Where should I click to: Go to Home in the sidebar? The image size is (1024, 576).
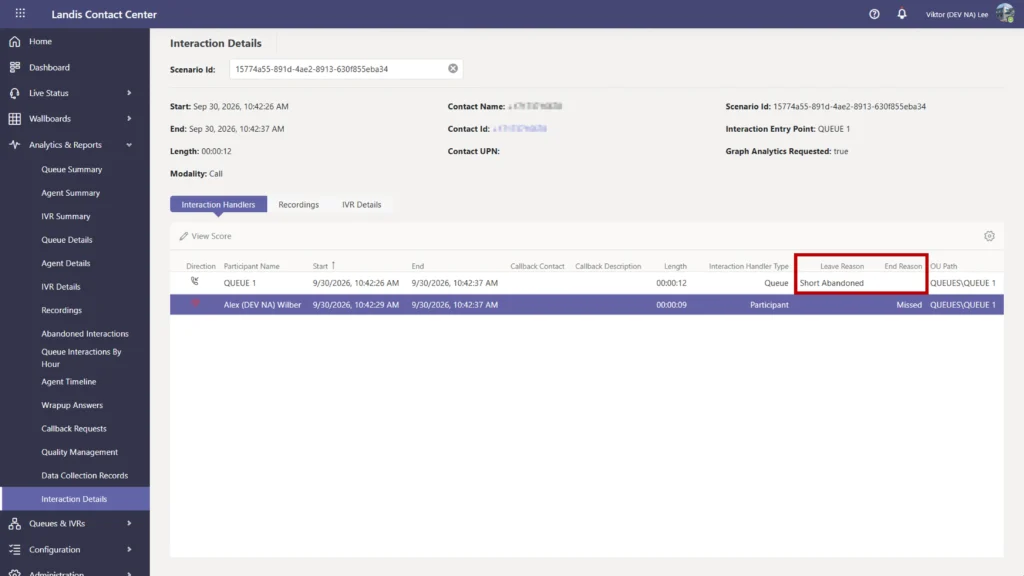(x=40, y=41)
